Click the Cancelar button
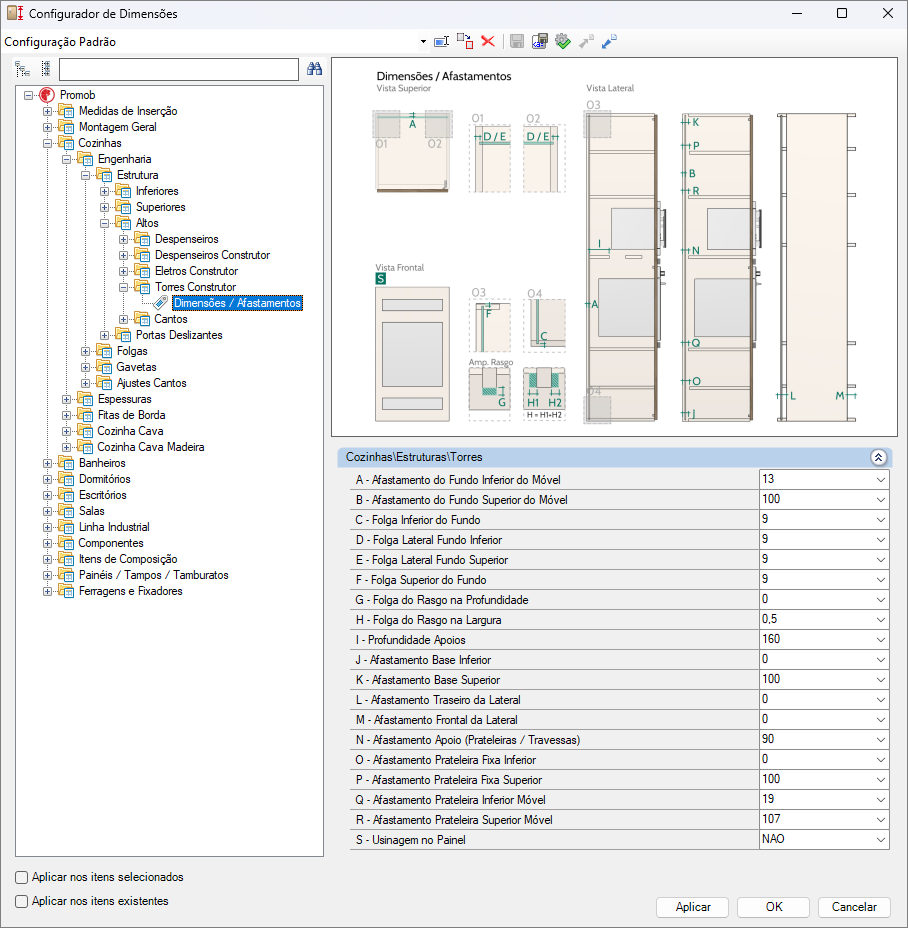The width and height of the screenshot is (908, 928). point(854,907)
